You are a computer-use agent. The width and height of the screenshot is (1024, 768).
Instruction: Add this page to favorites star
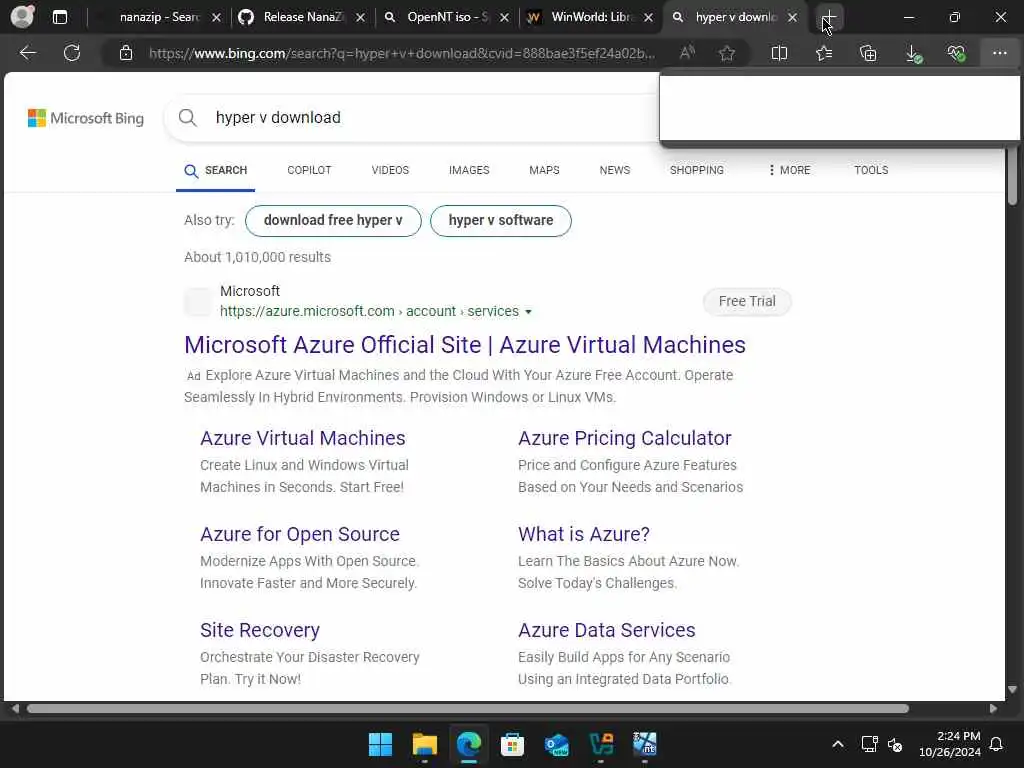point(726,53)
